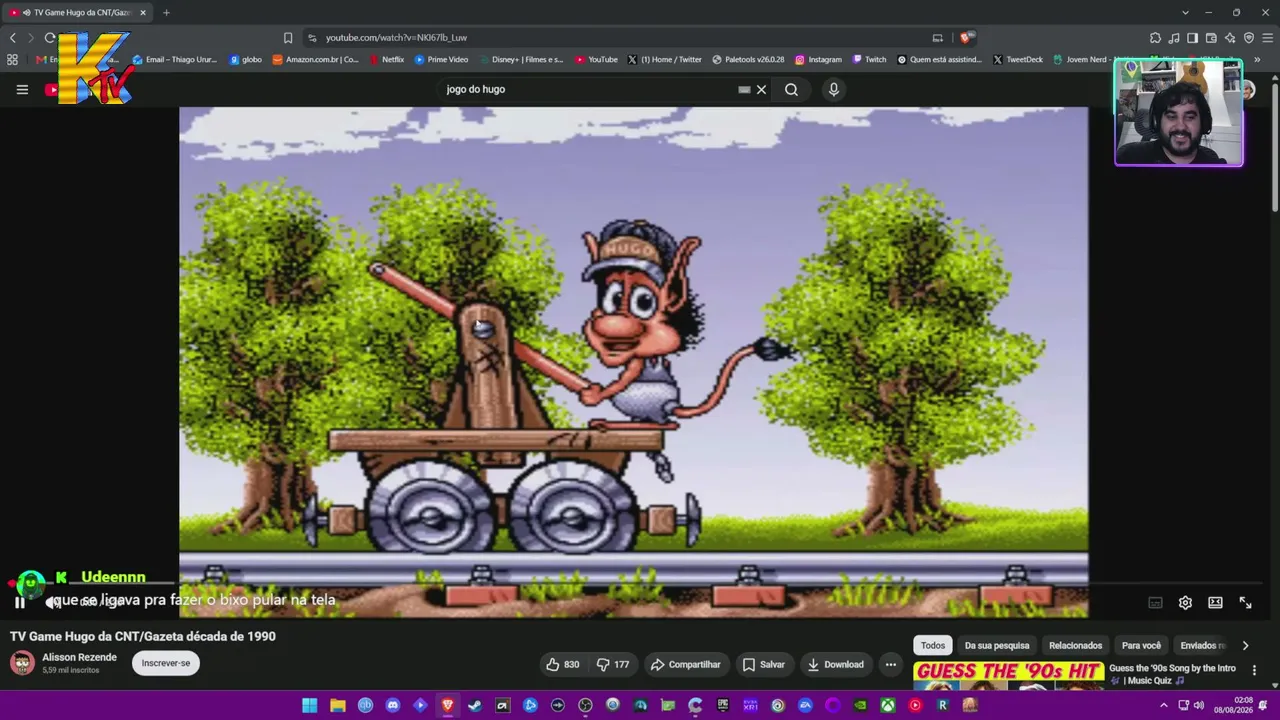Toggle video subtitles/captions button

1155,602
